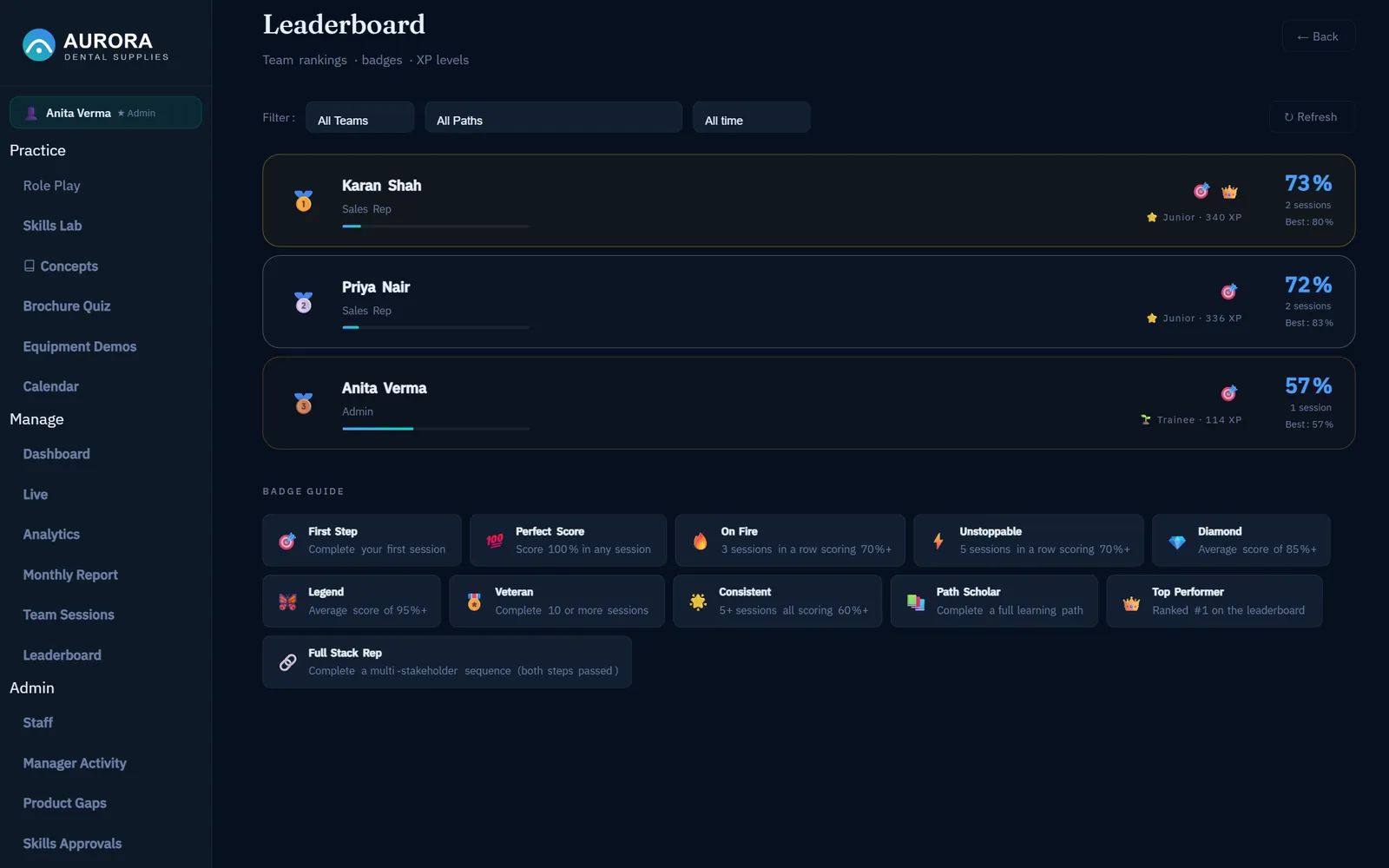Go to Skills Lab

[x=52, y=226]
